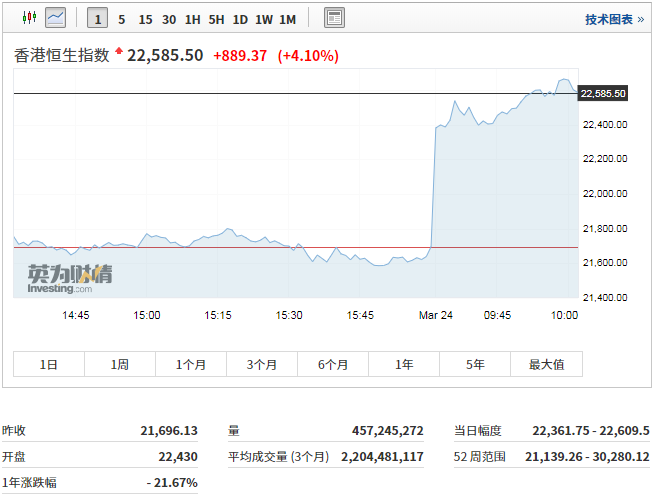Set the interval to 5H

pos(216,19)
